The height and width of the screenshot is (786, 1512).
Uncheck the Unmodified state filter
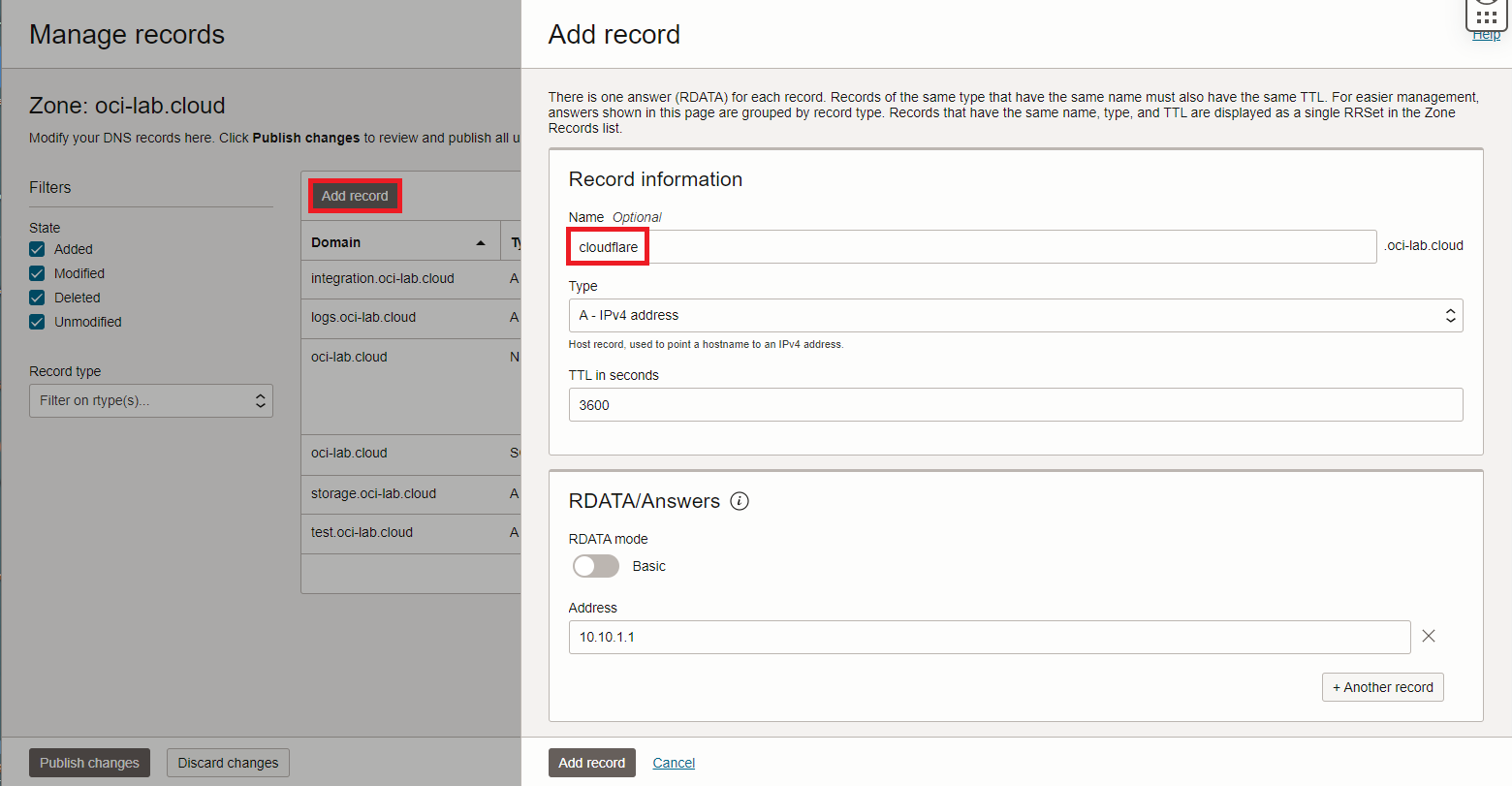point(37,322)
